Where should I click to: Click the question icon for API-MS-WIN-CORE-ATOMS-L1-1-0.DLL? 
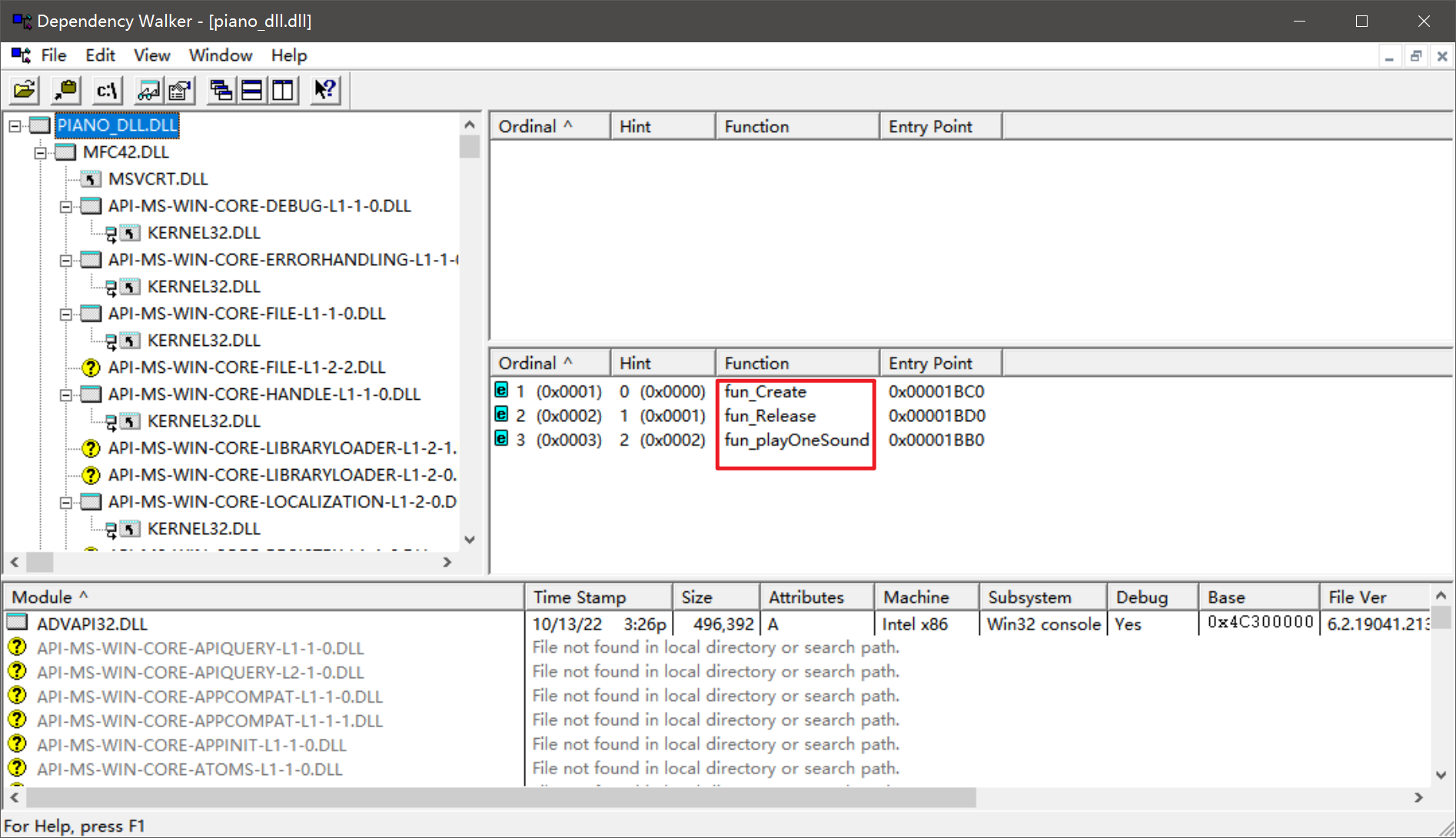(x=17, y=768)
